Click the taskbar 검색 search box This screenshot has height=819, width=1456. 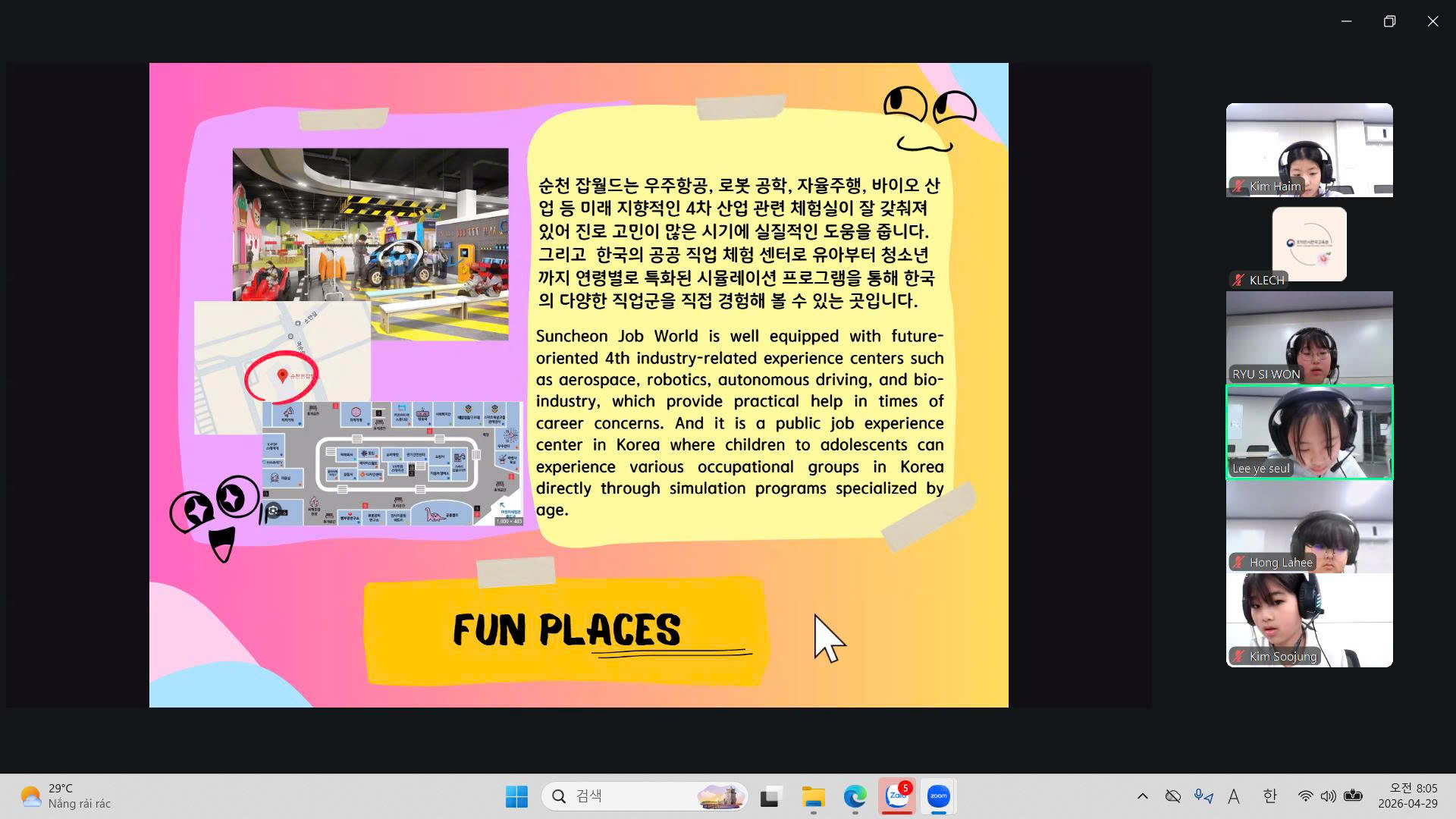(x=645, y=796)
